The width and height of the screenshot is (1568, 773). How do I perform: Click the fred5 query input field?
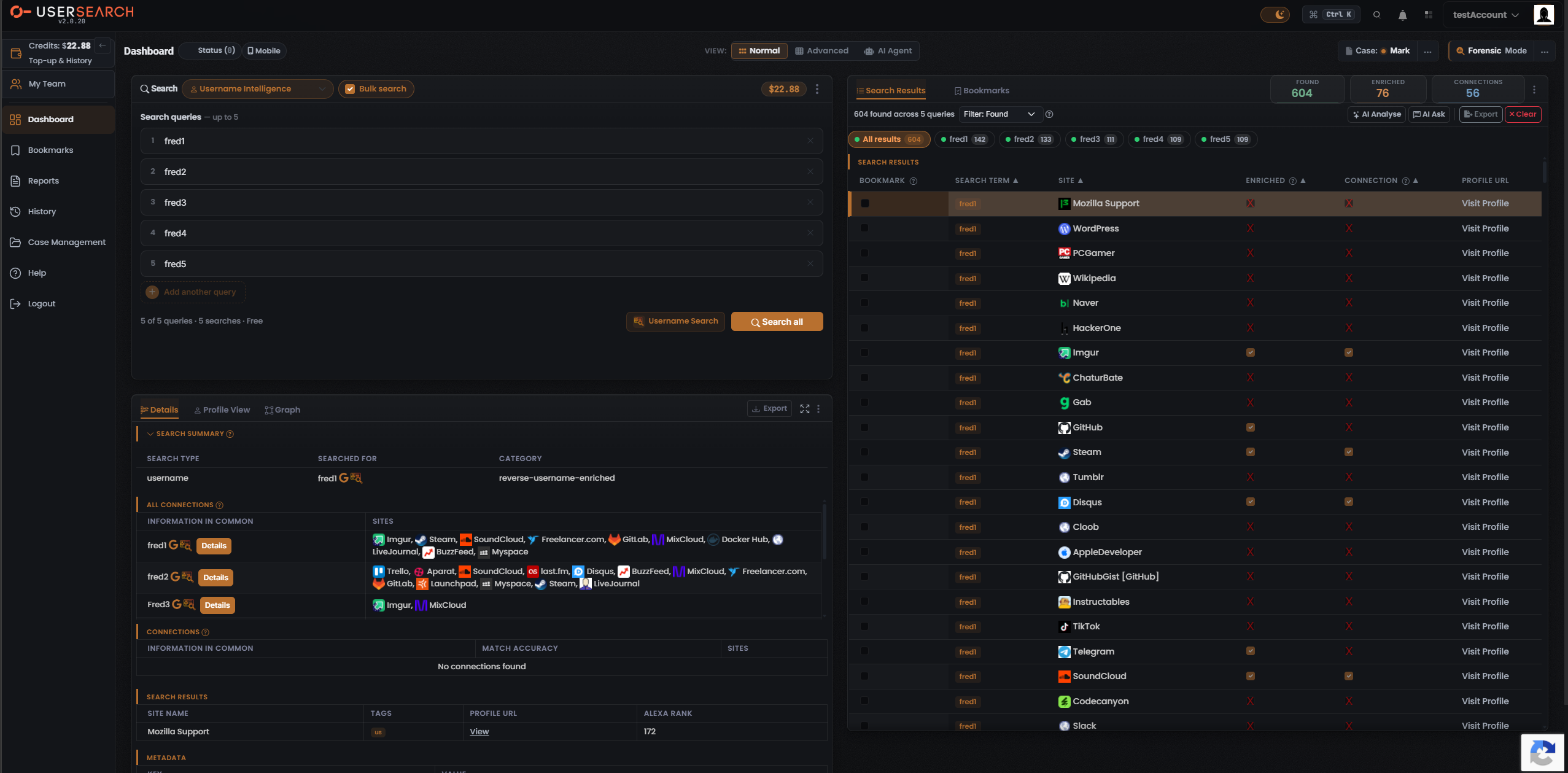point(481,264)
